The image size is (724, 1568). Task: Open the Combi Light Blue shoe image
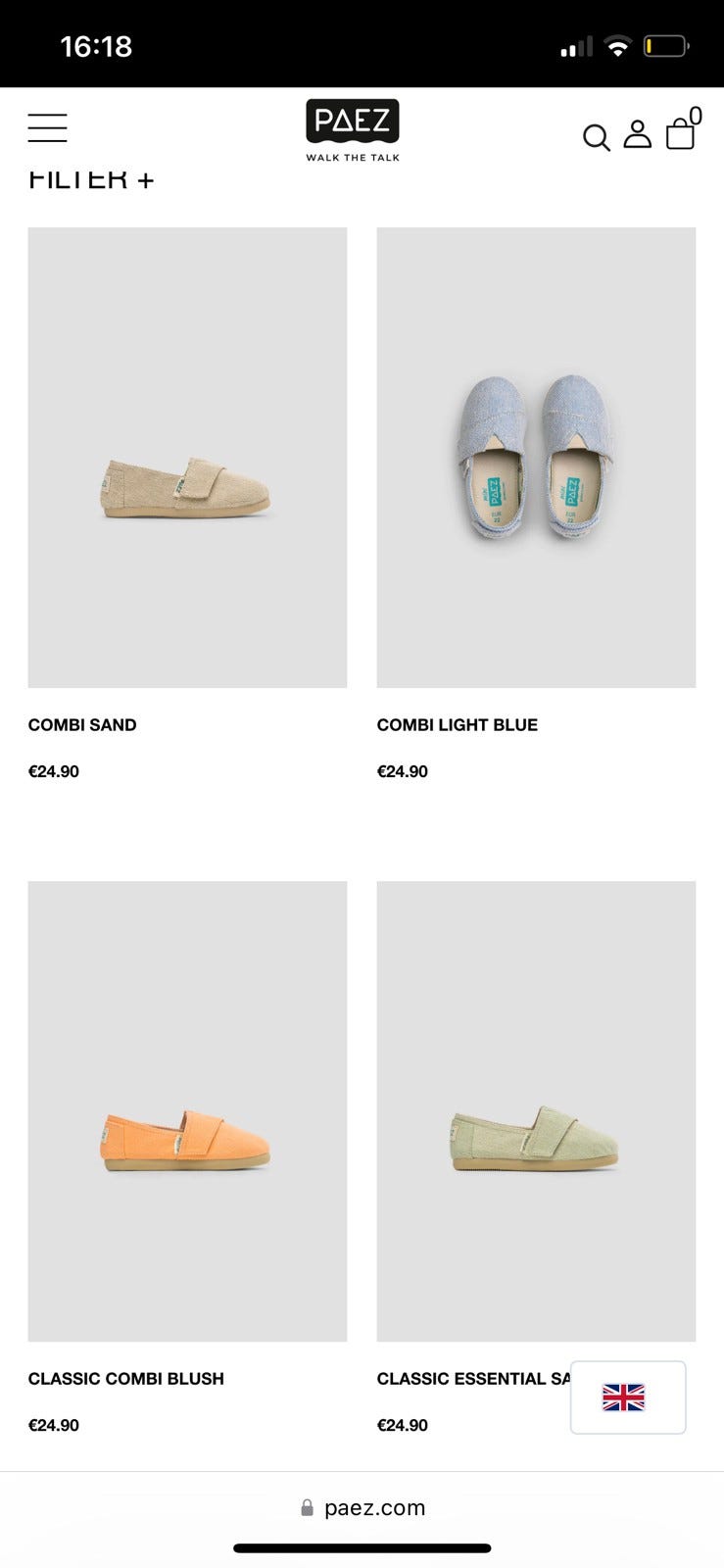pyautogui.click(x=536, y=458)
